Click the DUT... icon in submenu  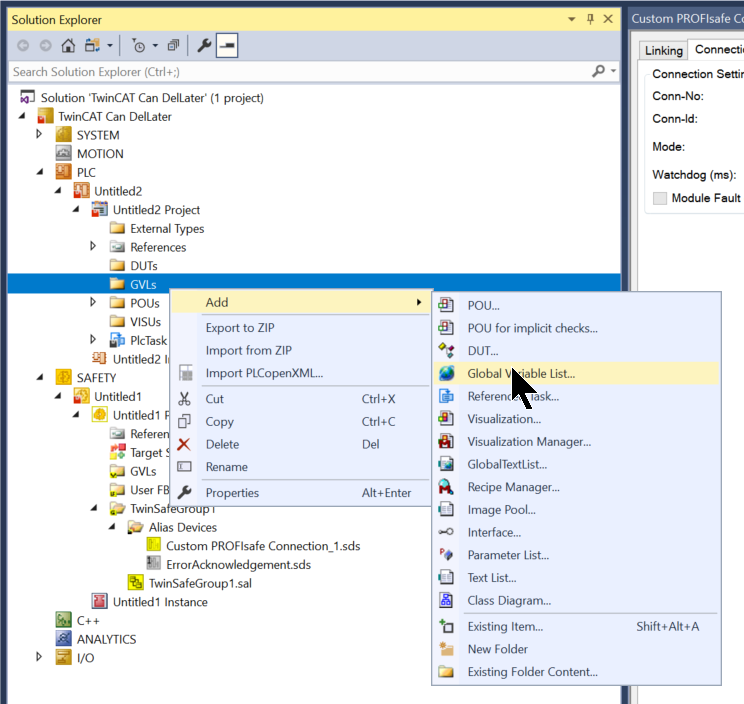pos(446,351)
